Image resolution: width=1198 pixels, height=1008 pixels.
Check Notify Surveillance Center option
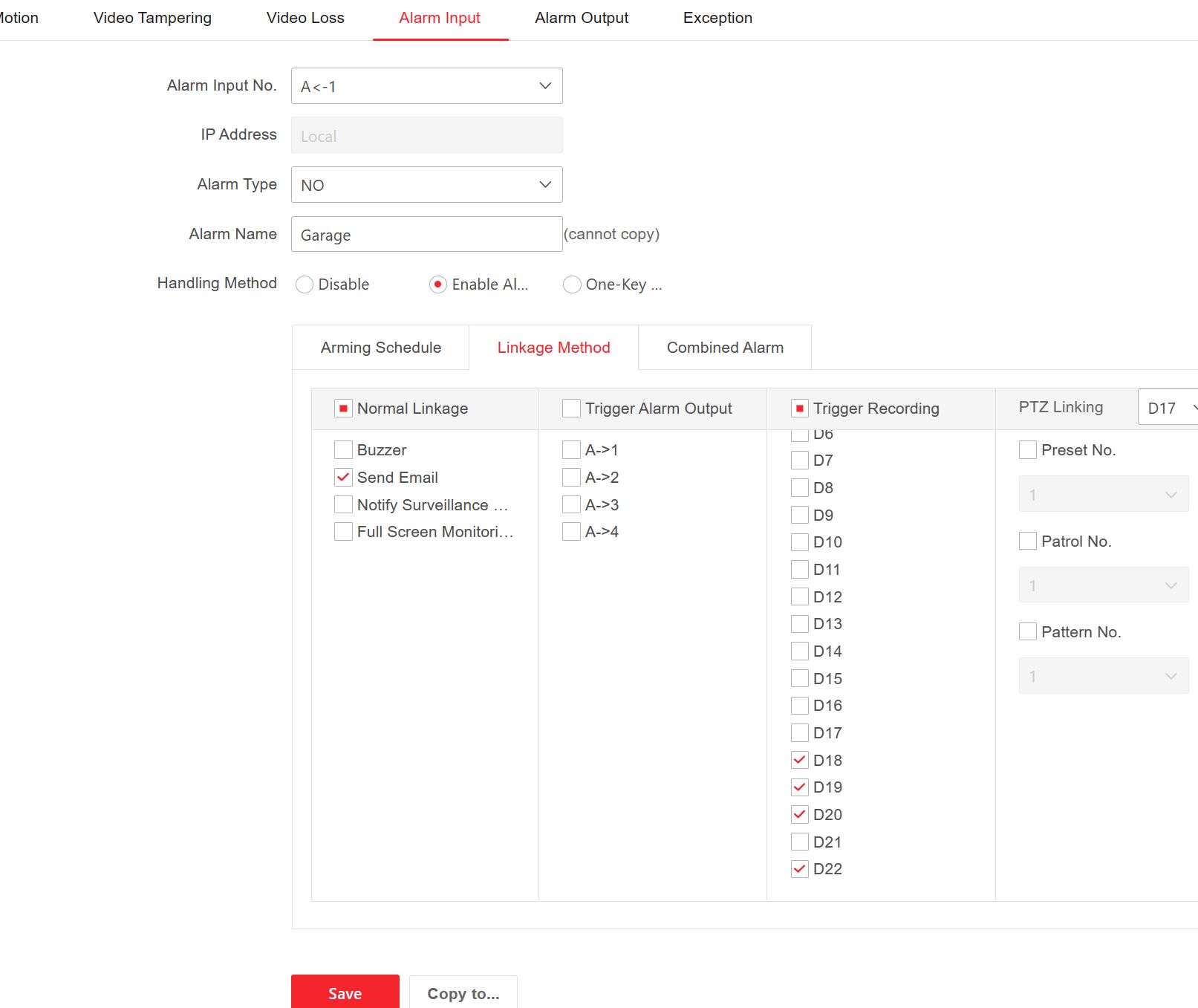[343, 505]
